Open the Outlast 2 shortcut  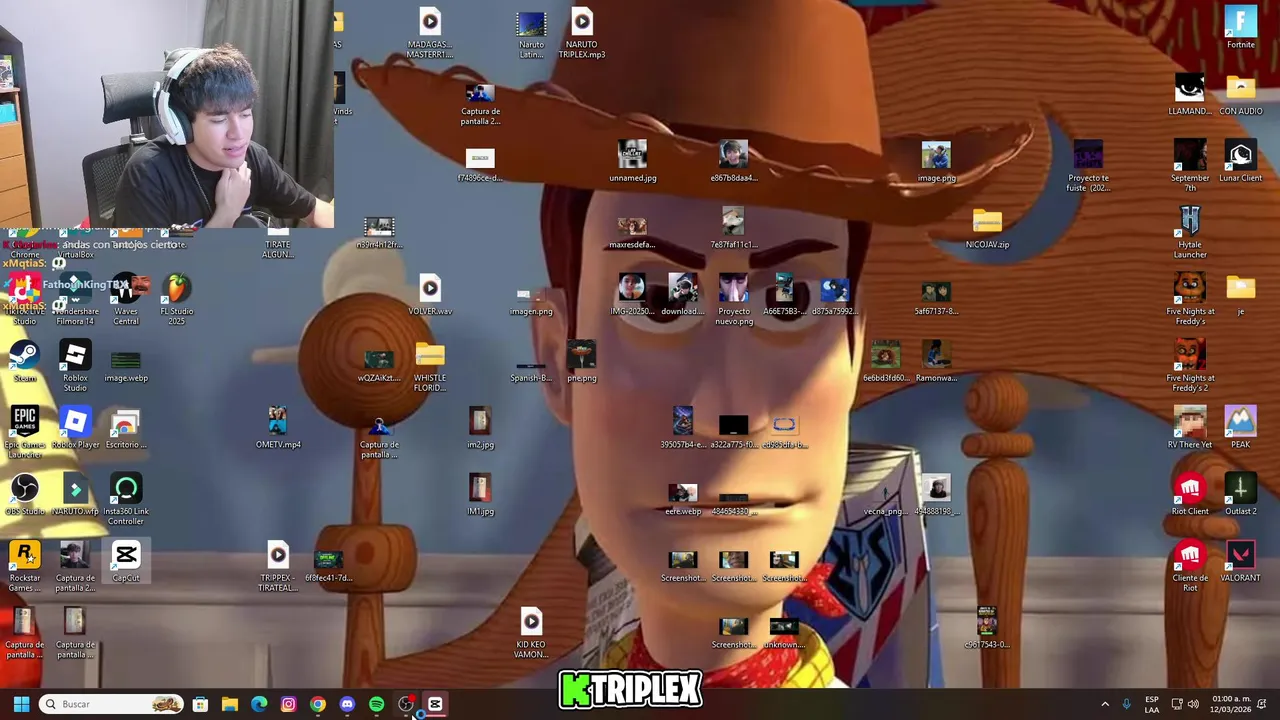pos(1240,495)
